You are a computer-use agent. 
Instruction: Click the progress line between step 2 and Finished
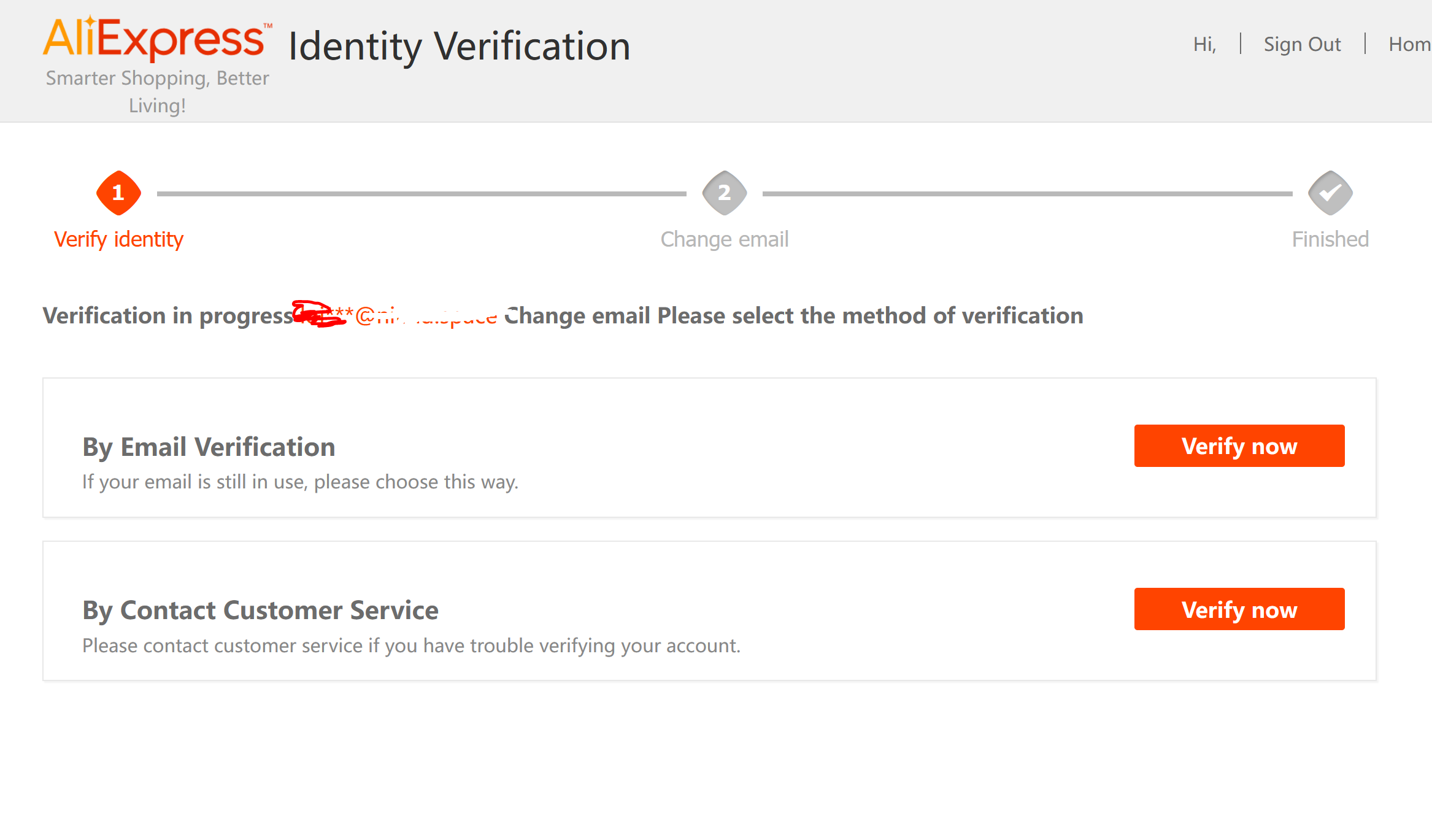(1027, 193)
